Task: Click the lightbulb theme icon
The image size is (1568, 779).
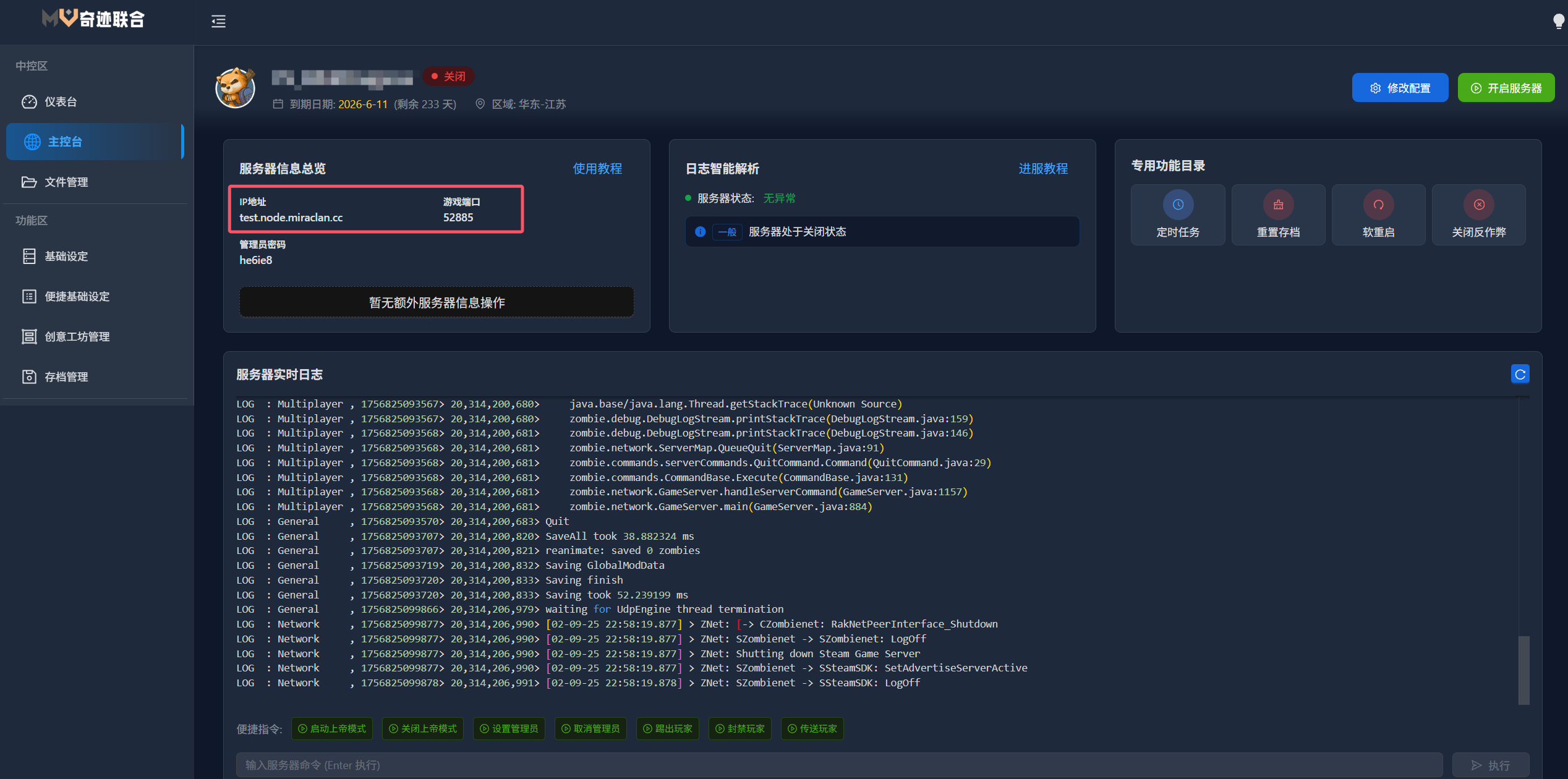Action: (x=1558, y=21)
